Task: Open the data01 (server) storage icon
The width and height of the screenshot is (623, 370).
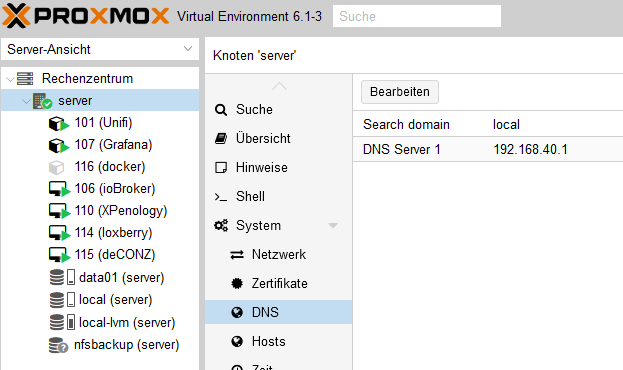Action: point(62,277)
